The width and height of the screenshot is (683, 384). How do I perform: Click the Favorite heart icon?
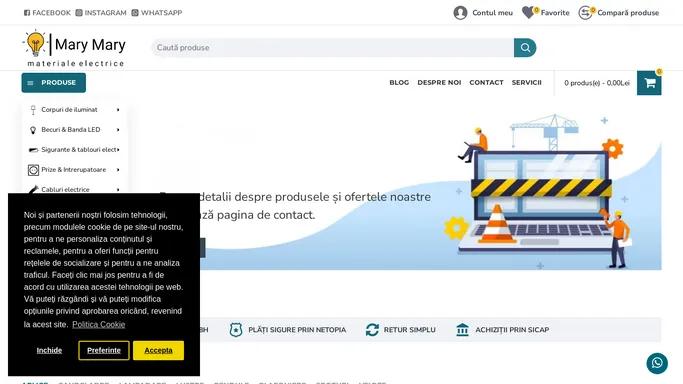528,13
